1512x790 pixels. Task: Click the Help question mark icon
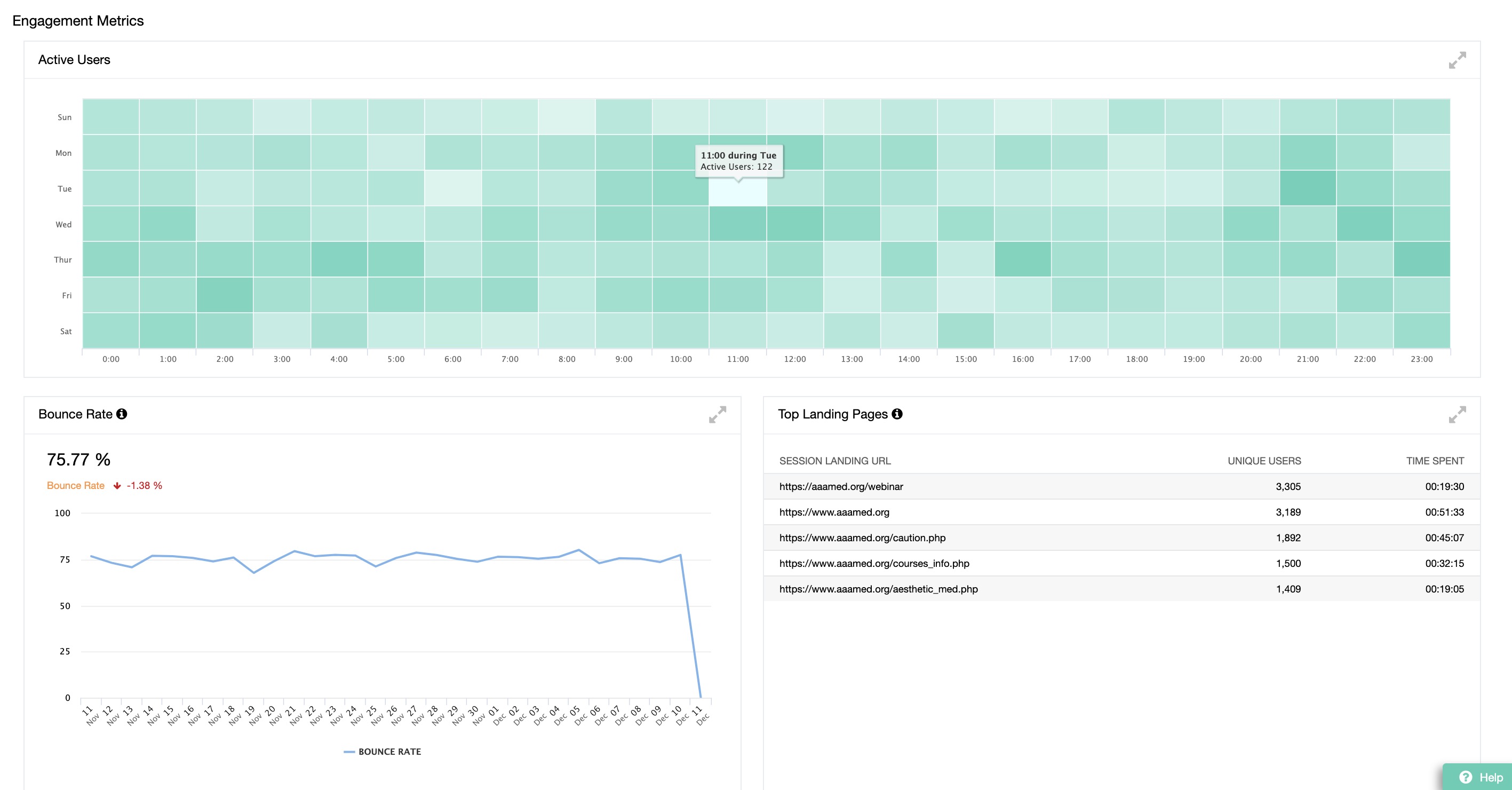(x=1465, y=777)
